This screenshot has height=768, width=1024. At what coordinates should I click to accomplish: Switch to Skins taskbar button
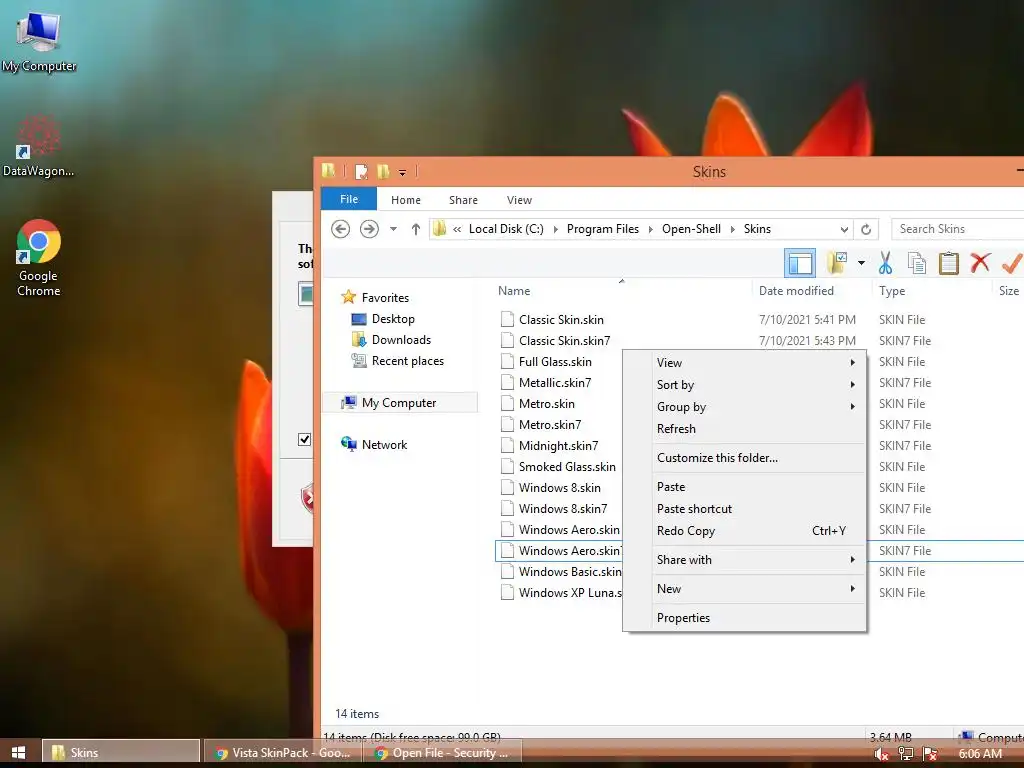pos(121,752)
